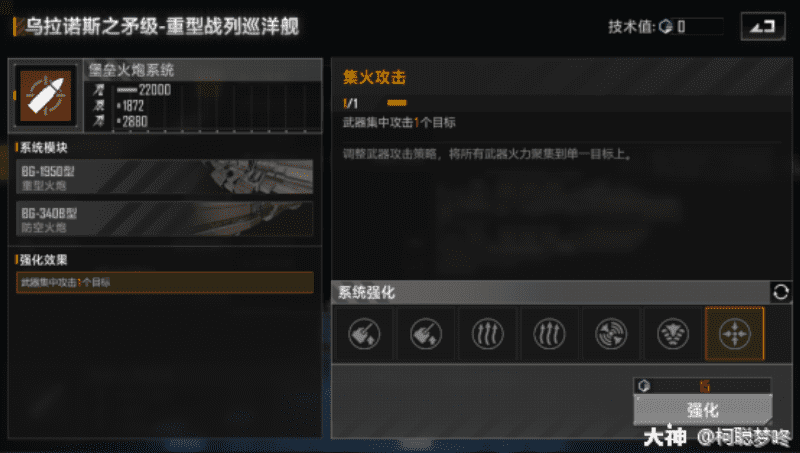800x453 pixels.
Task: Click the tech cost icon above 强化
Action: click(644, 386)
